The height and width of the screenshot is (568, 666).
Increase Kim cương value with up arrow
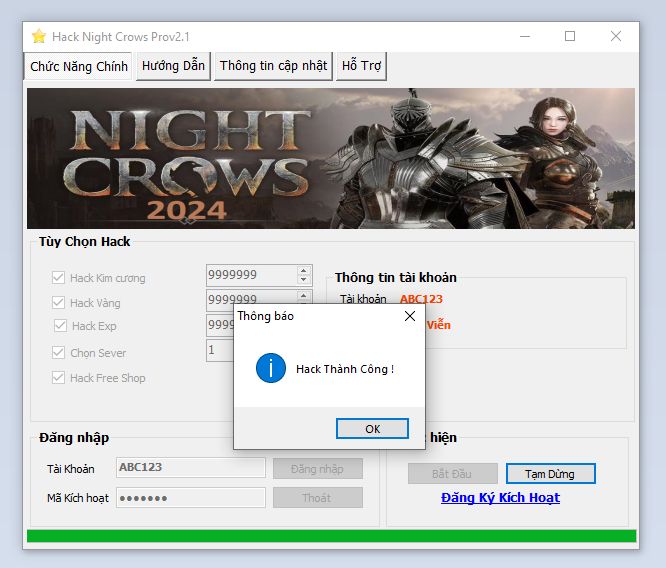[x=303, y=271]
